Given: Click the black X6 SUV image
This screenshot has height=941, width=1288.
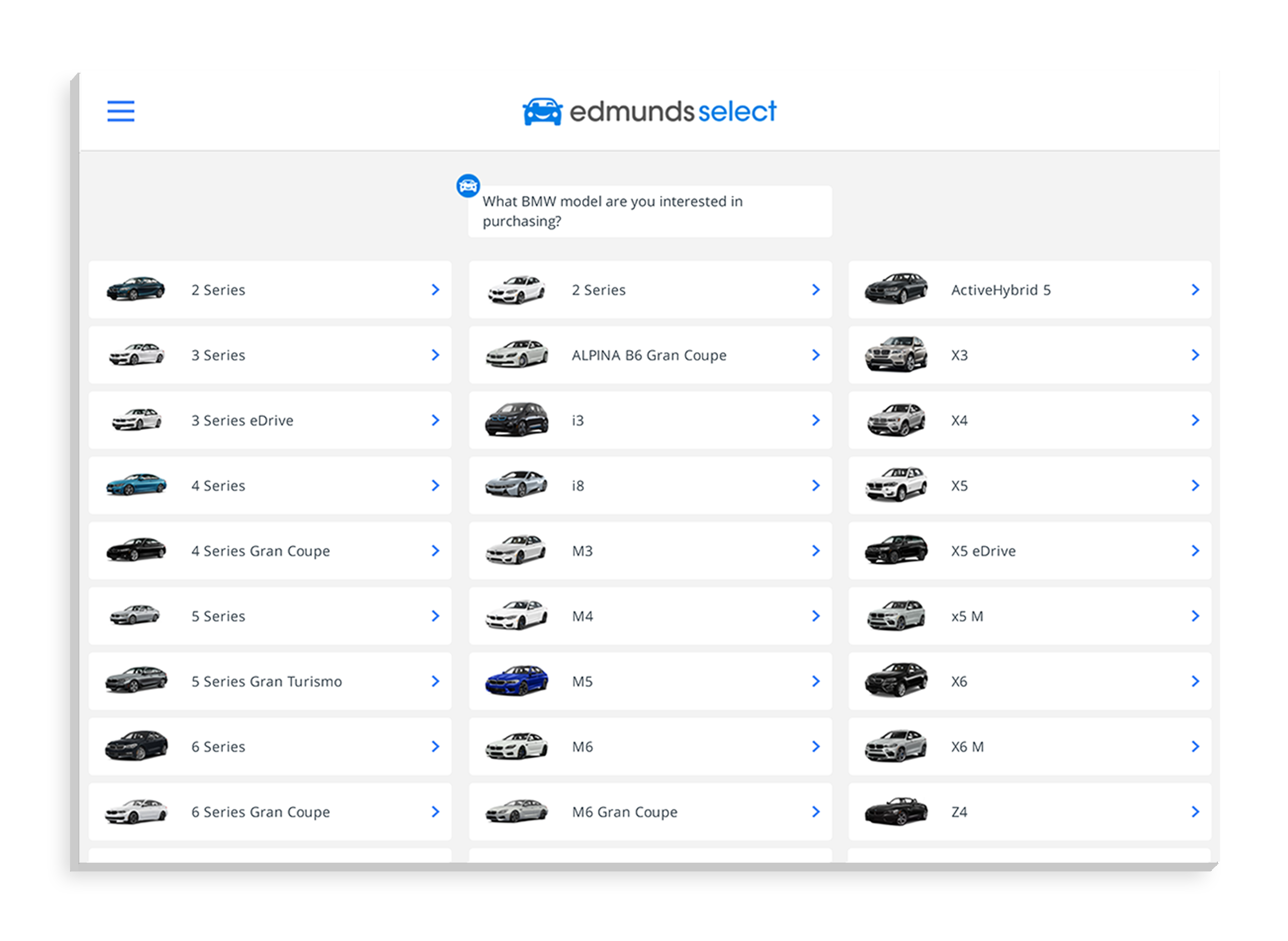Looking at the screenshot, I should (896, 680).
